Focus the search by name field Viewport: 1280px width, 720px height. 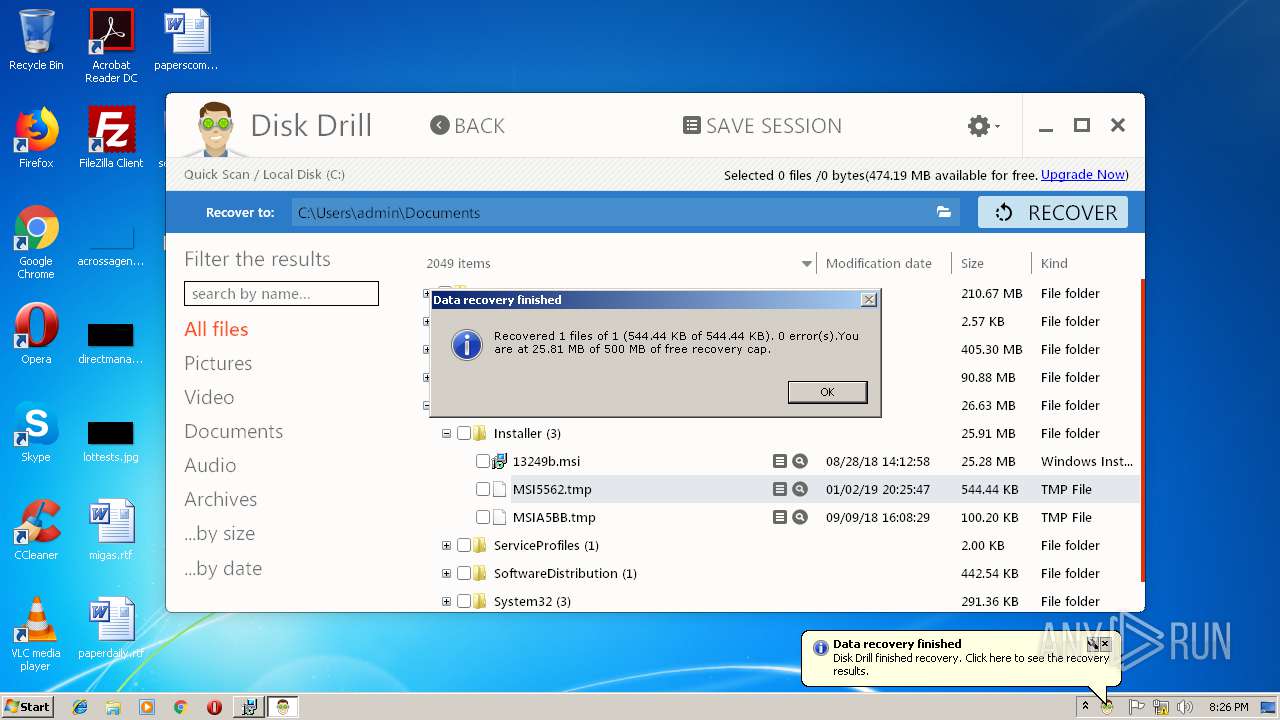(x=281, y=294)
